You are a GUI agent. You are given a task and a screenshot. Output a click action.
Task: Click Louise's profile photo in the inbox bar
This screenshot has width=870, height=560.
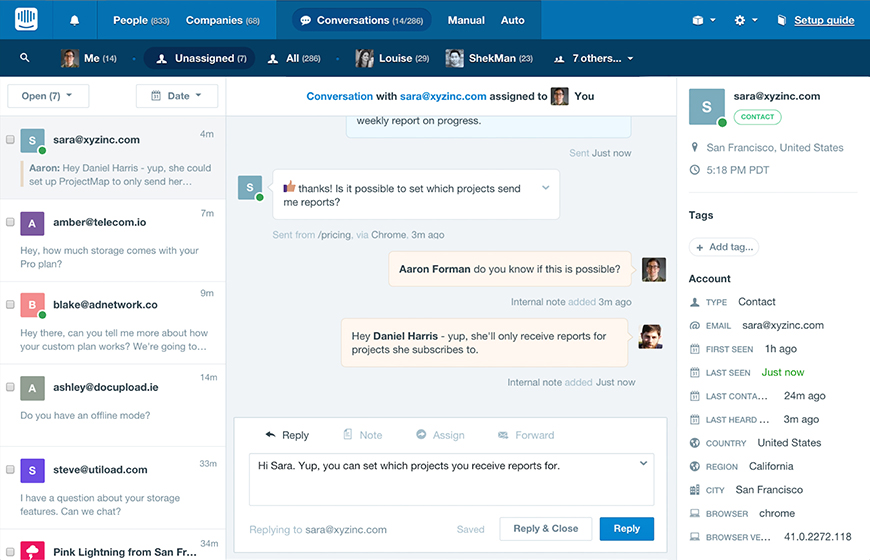[365, 58]
